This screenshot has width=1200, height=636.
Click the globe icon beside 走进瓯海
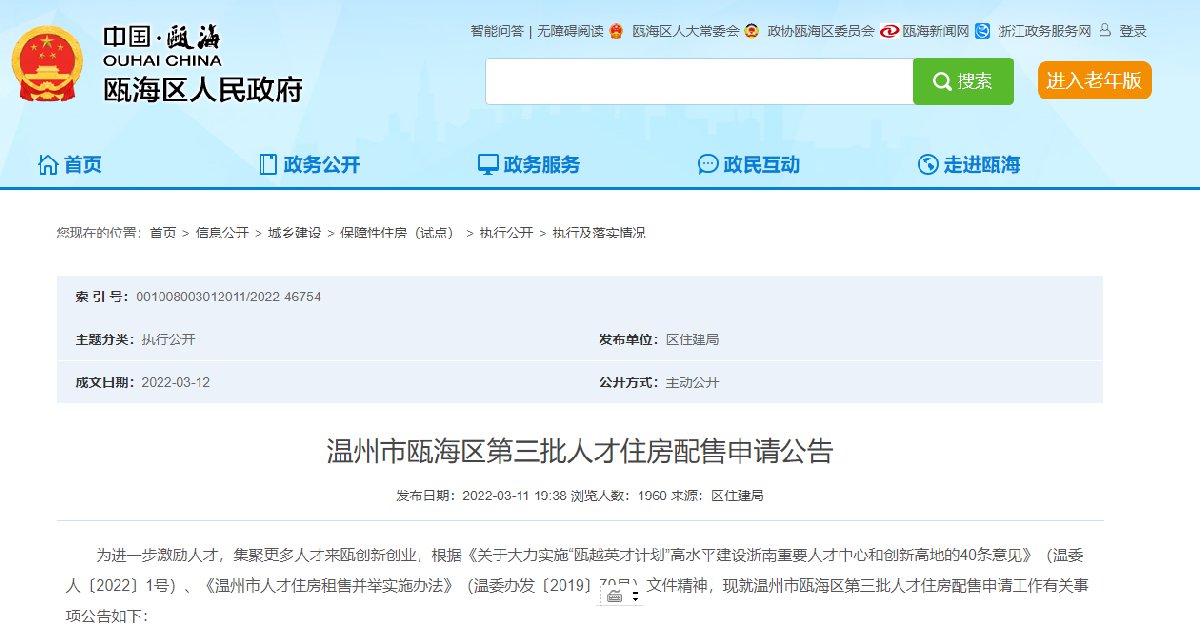928,165
